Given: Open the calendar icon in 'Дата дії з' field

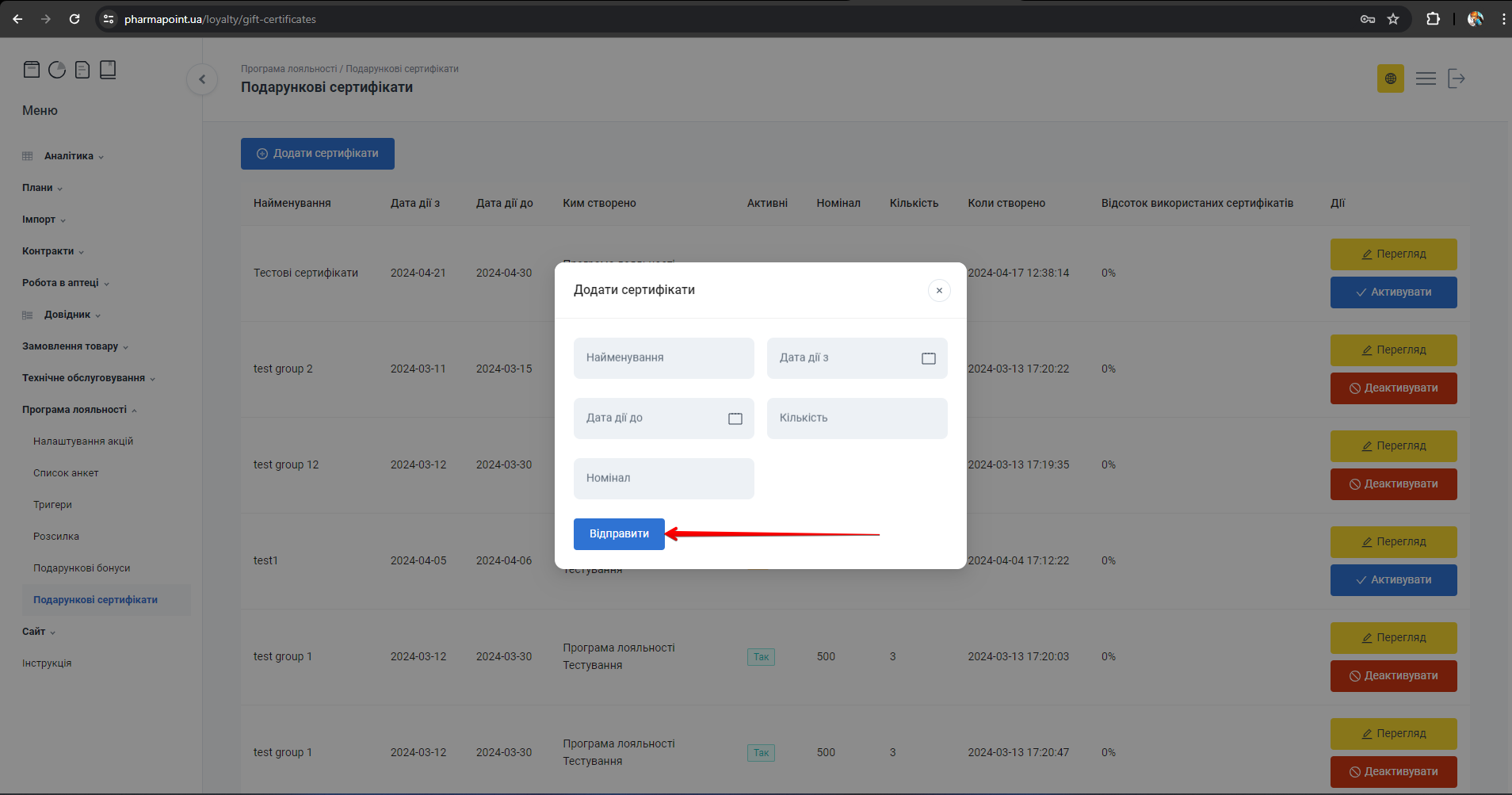Looking at the screenshot, I should click(928, 358).
